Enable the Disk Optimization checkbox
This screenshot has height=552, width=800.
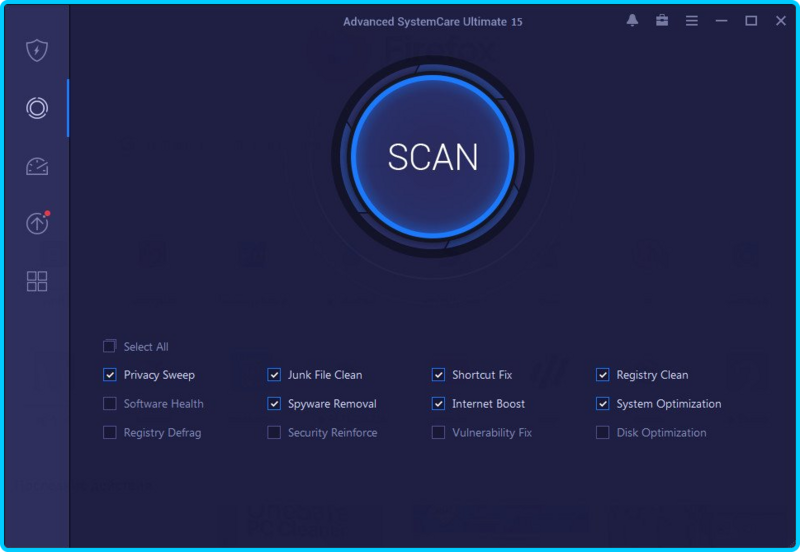(603, 433)
